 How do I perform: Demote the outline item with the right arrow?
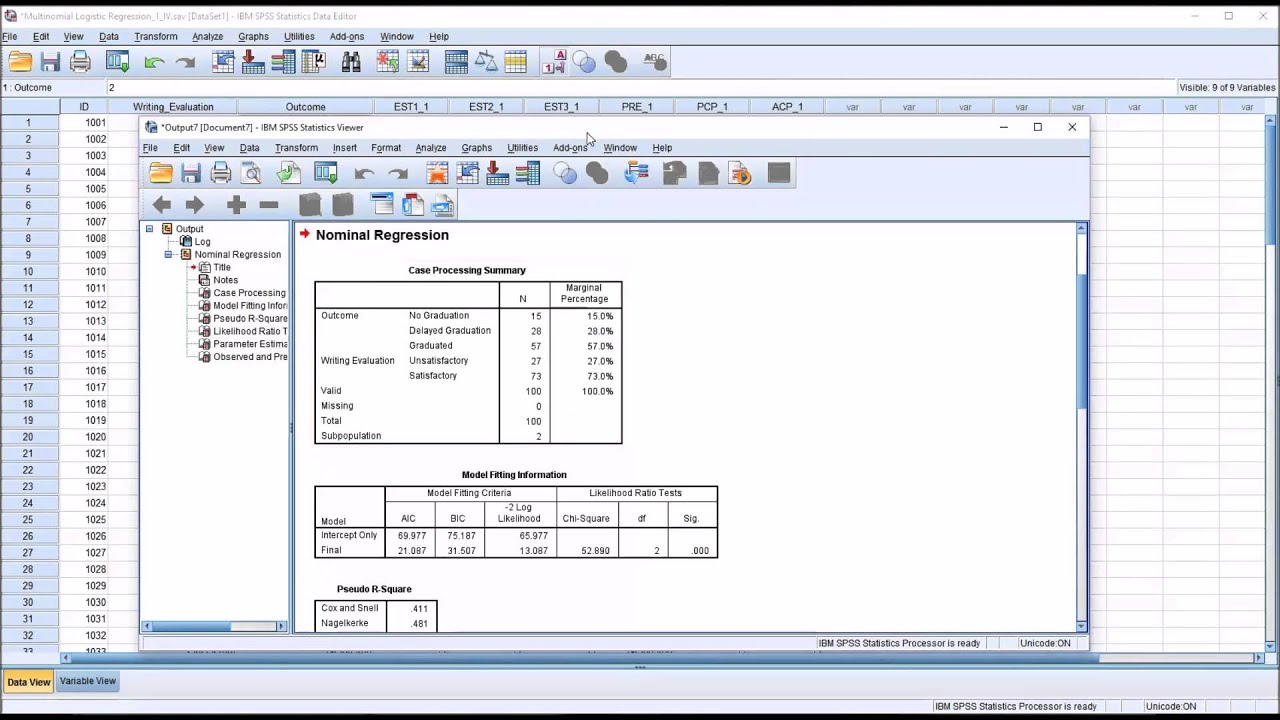point(194,205)
